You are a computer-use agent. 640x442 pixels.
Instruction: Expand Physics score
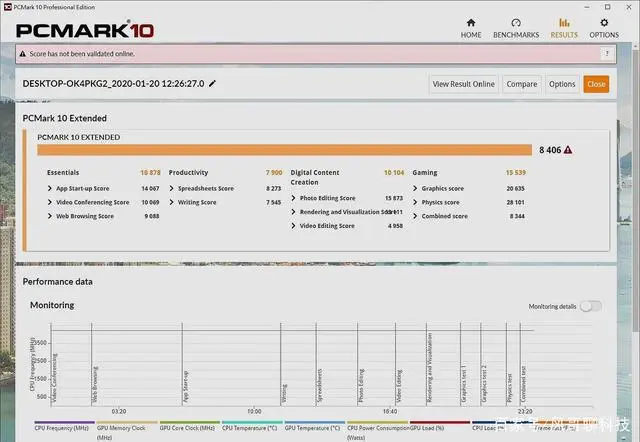[x=415, y=202]
